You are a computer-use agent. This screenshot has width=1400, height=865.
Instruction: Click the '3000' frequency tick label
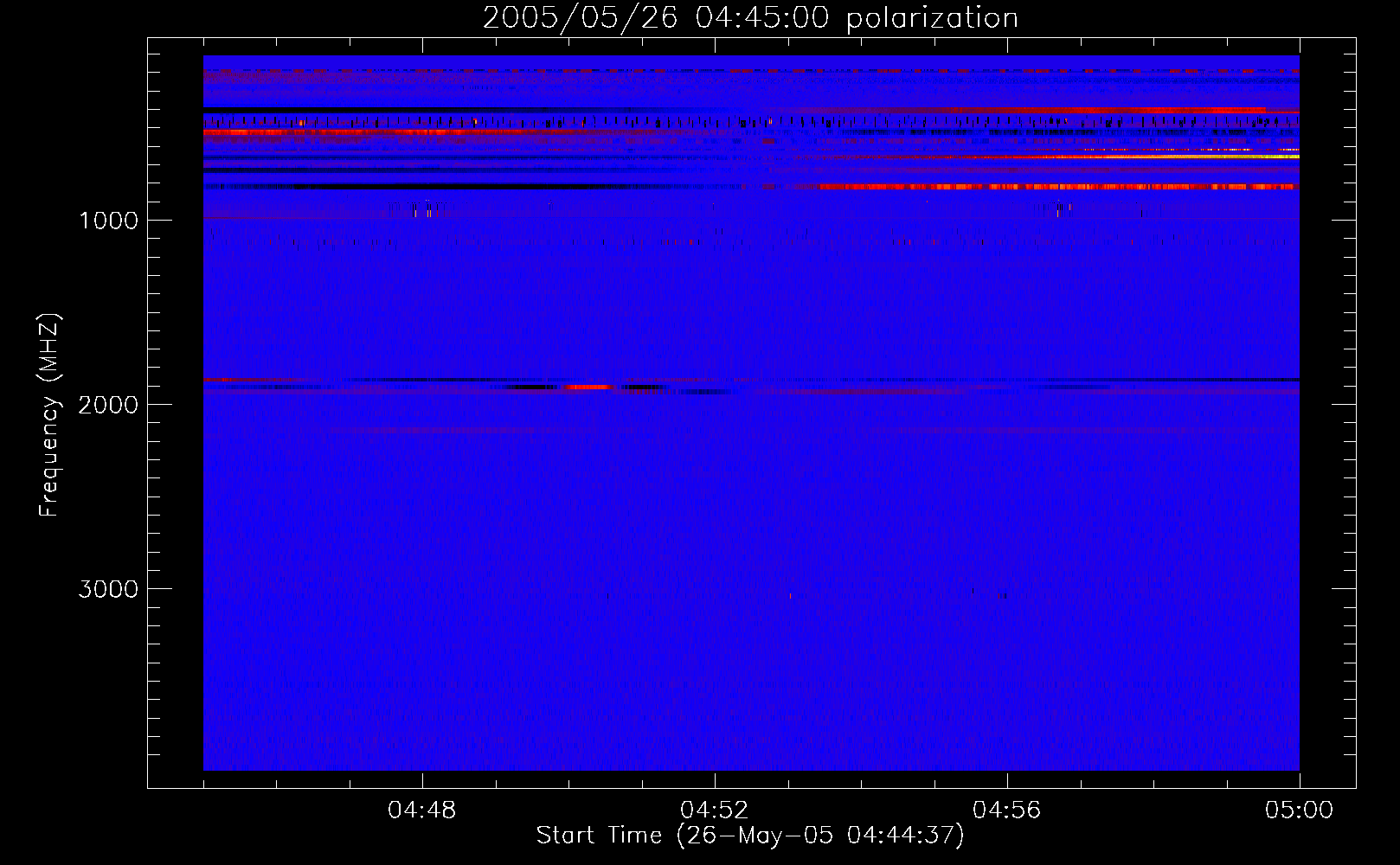(x=108, y=589)
